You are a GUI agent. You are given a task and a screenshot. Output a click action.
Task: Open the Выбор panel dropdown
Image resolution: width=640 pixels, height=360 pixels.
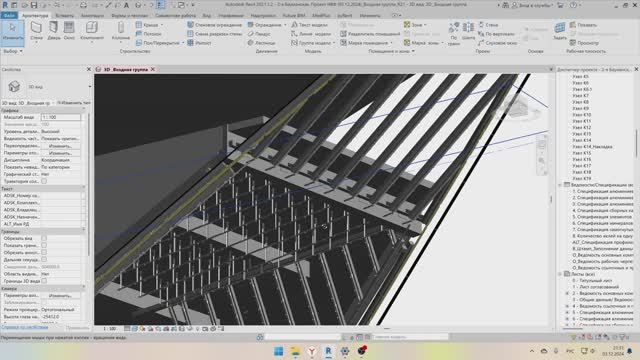(x=13, y=51)
